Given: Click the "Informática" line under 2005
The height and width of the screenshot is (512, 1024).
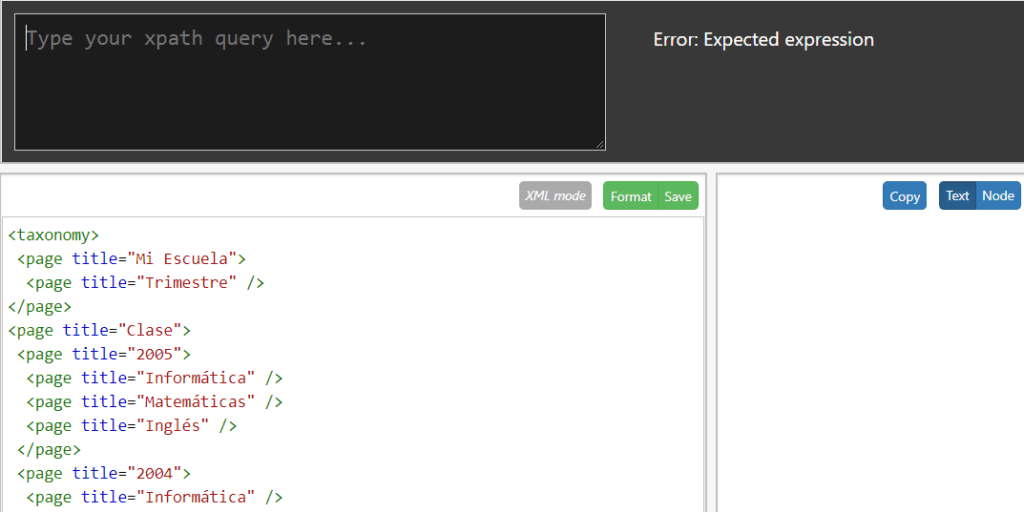Looking at the screenshot, I should pos(154,378).
